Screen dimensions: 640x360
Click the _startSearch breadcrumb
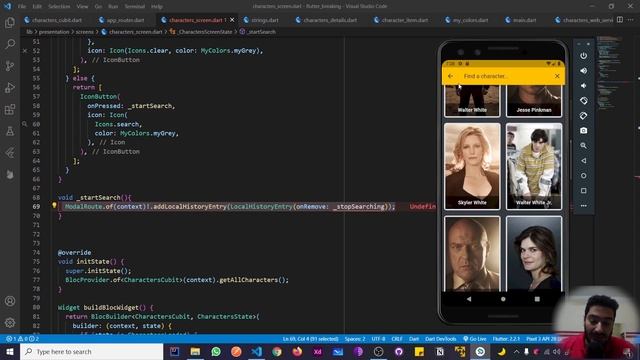[x=261, y=31]
